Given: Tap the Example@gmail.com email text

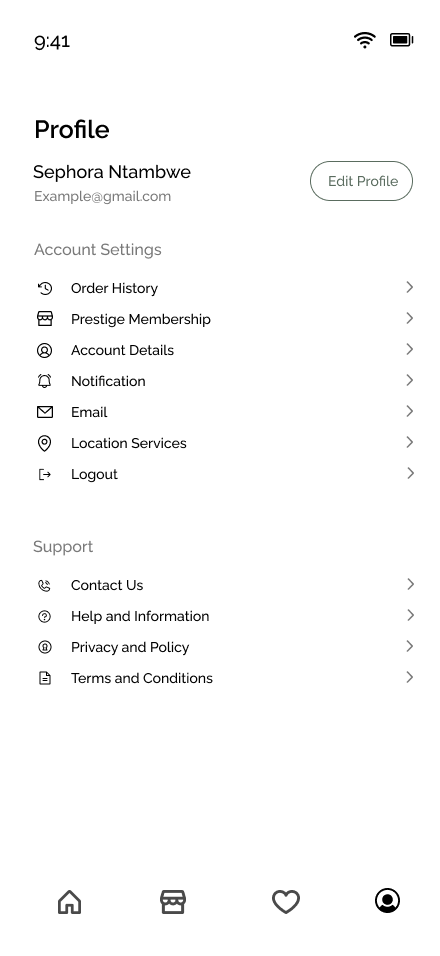Looking at the screenshot, I should click(x=102, y=196).
